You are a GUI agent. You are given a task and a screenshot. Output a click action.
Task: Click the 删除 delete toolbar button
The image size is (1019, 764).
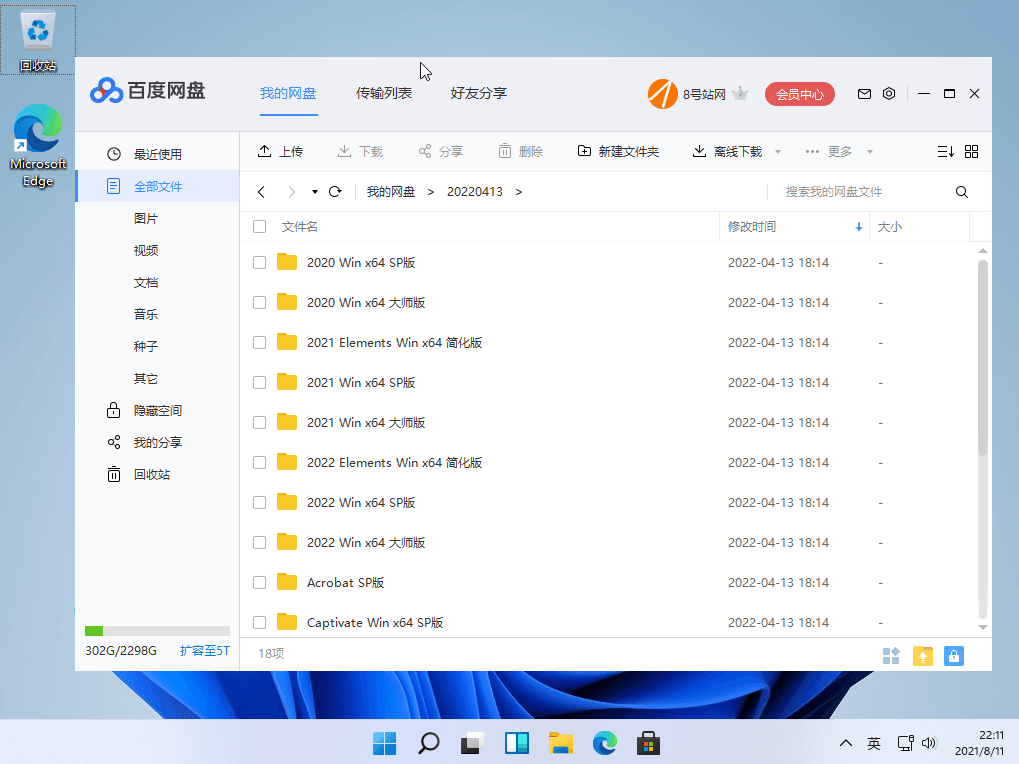point(521,151)
